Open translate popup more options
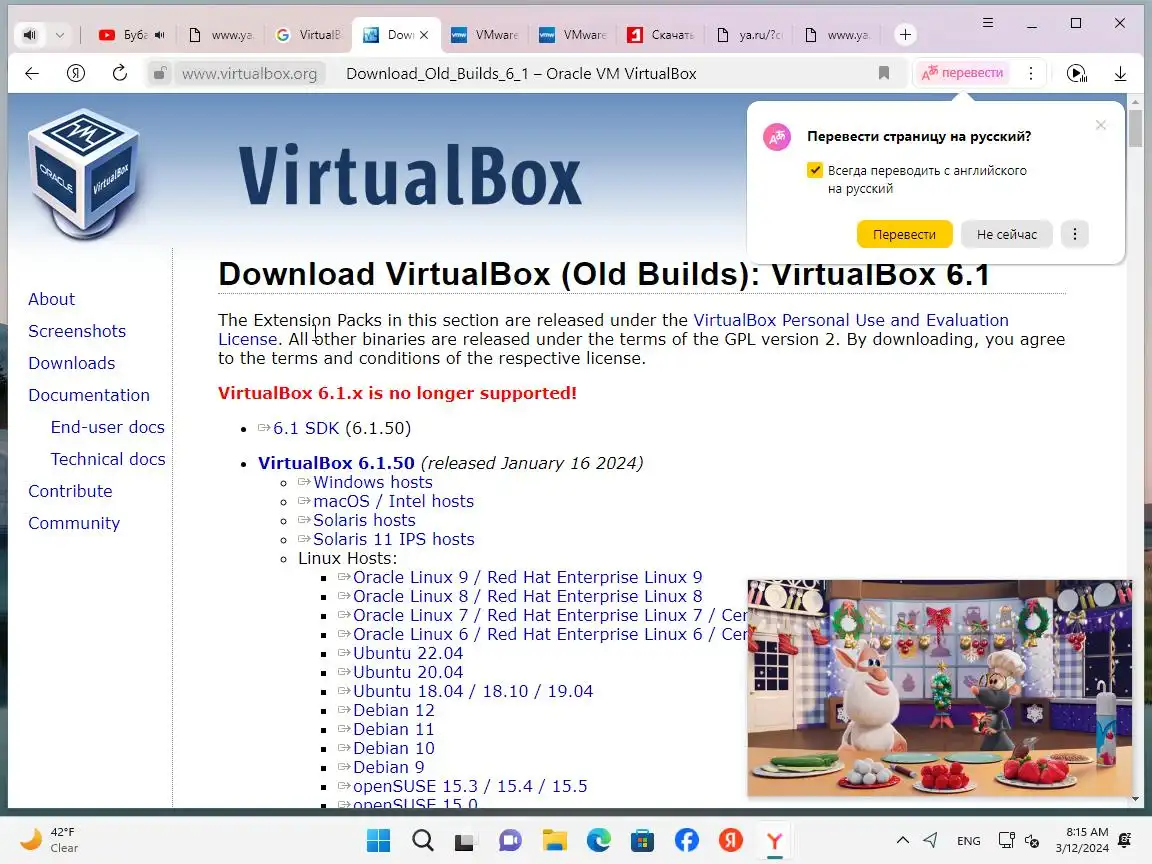The height and width of the screenshot is (864, 1152). click(x=1075, y=234)
